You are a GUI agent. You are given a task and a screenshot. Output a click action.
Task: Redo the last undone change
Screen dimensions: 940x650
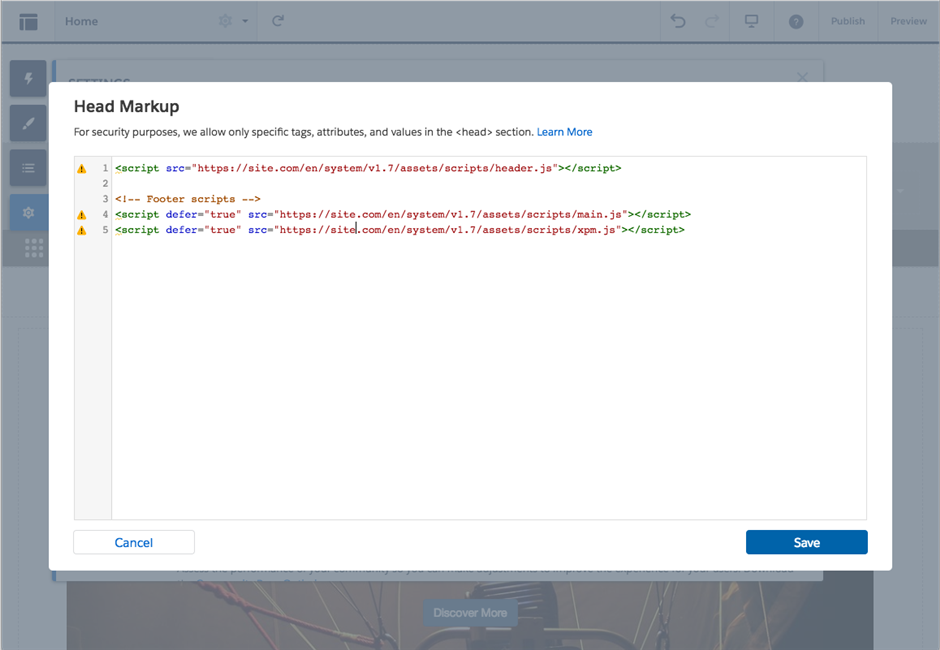click(x=712, y=22)
